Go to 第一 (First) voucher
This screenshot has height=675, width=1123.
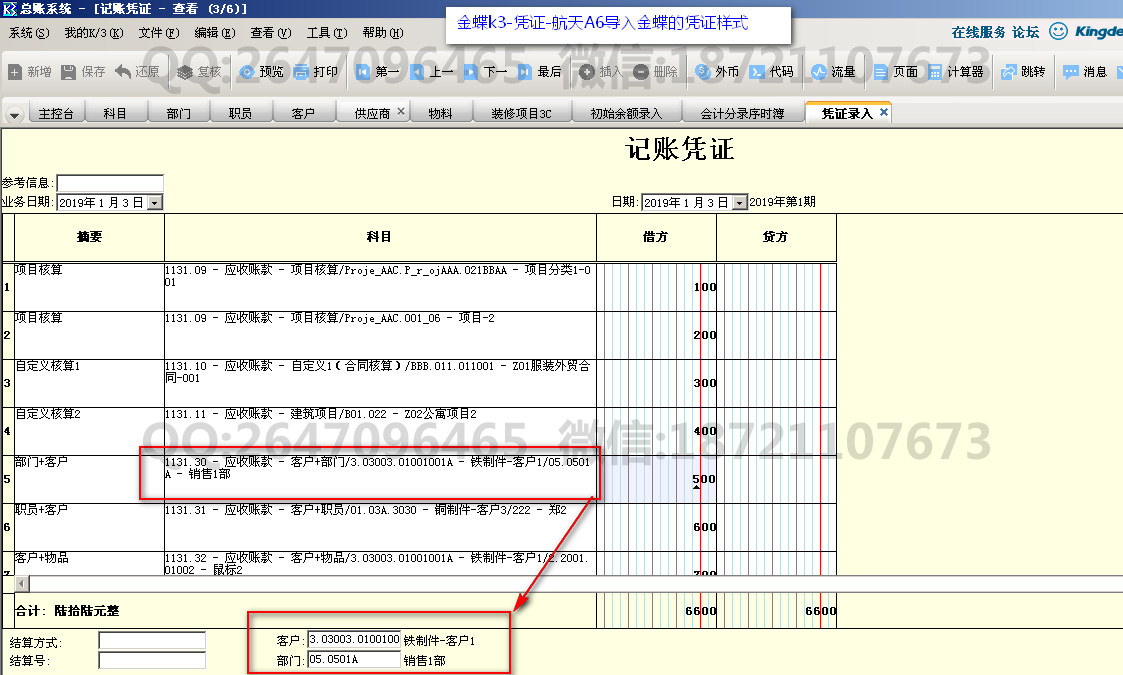[376, 72]
